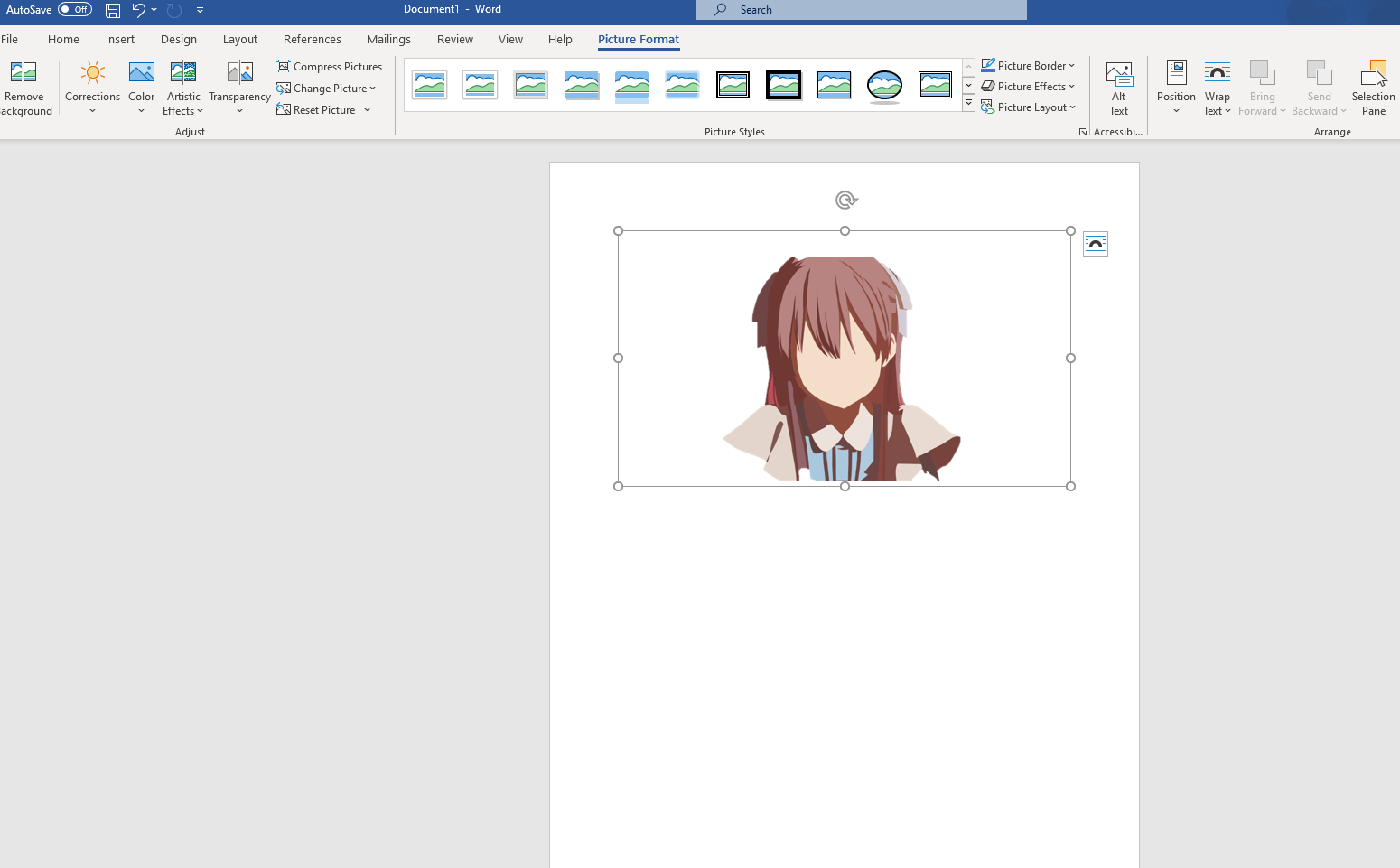
Task: Open Change Picture options
Action: [326, 88]
